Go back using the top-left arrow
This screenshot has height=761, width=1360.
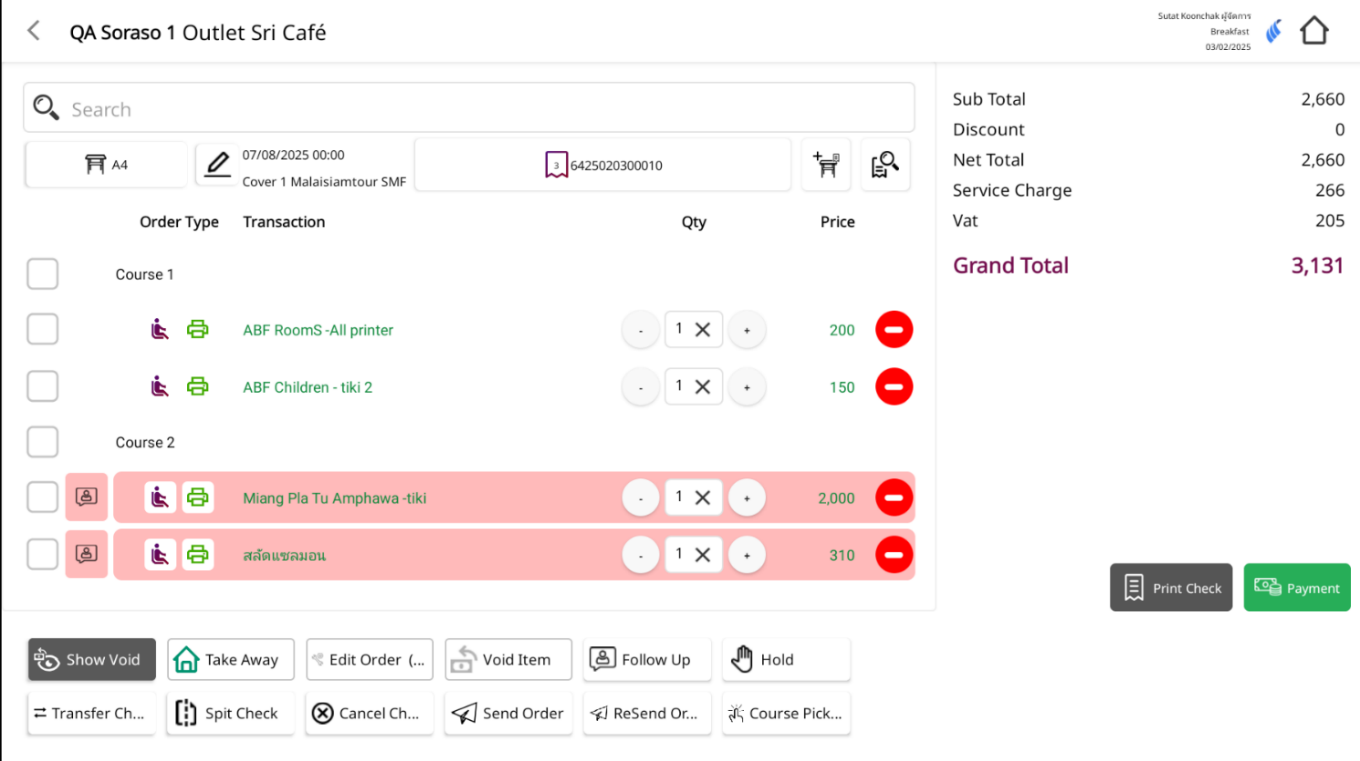(x=34, y=31)
